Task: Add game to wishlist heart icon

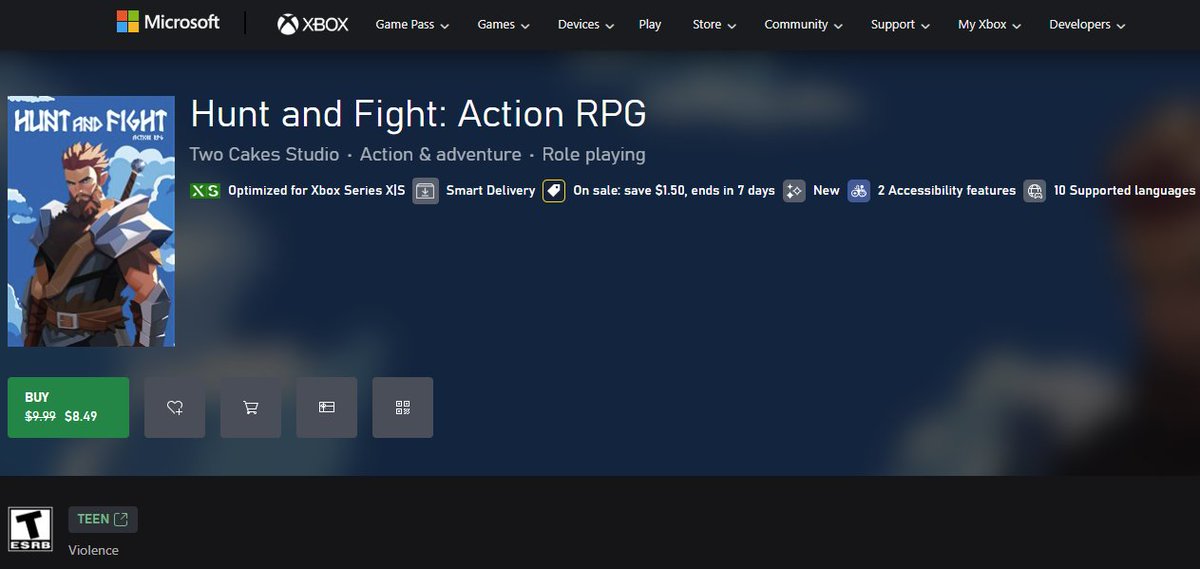Action: 175,407
